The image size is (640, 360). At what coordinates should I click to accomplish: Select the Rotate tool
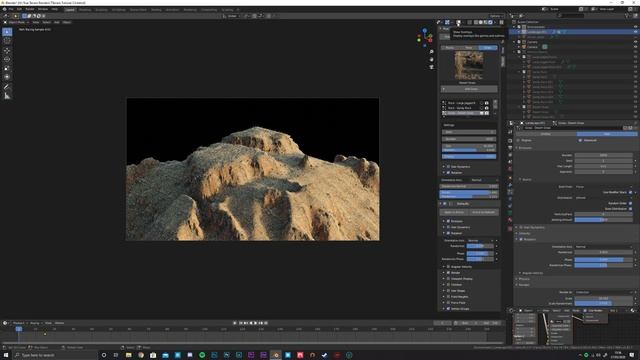pyautogui.click(x=7, y=59)
